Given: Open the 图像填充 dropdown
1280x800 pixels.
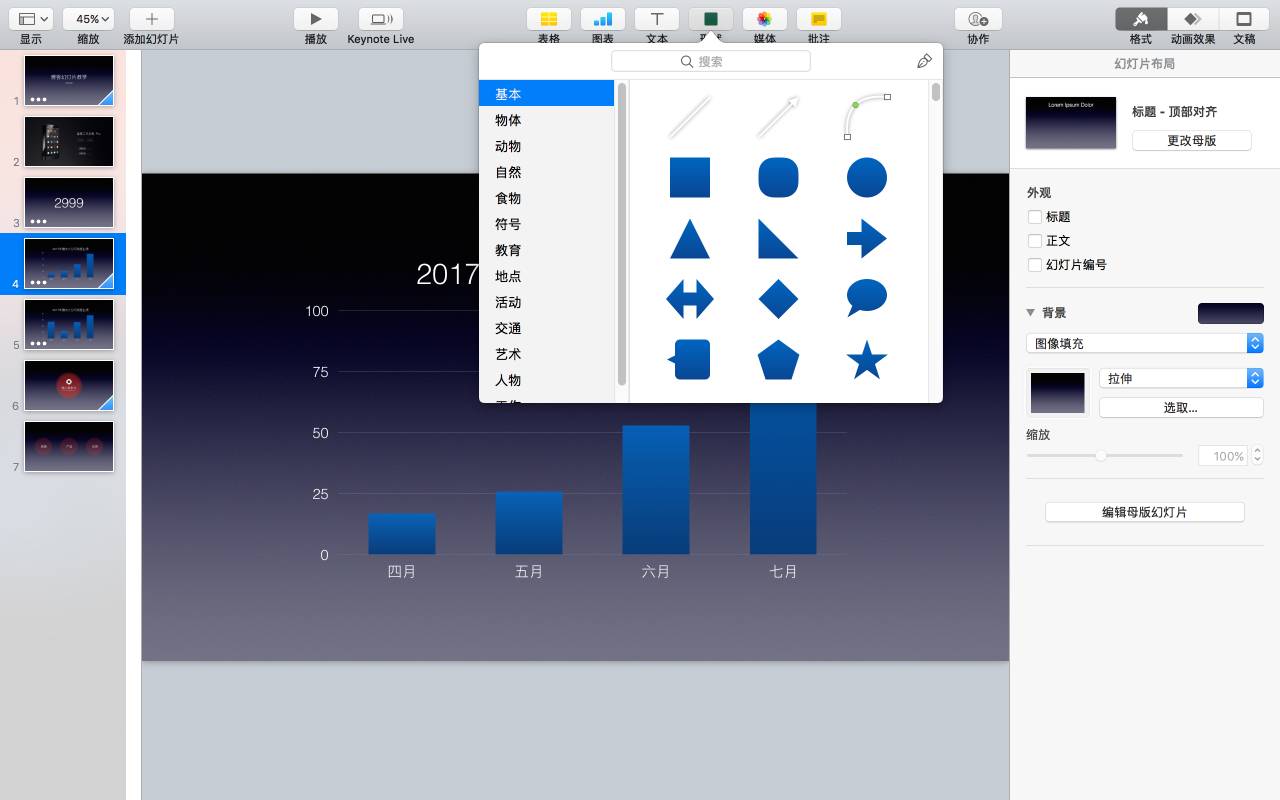Looking at the screenshot, I should [1144, 343].
